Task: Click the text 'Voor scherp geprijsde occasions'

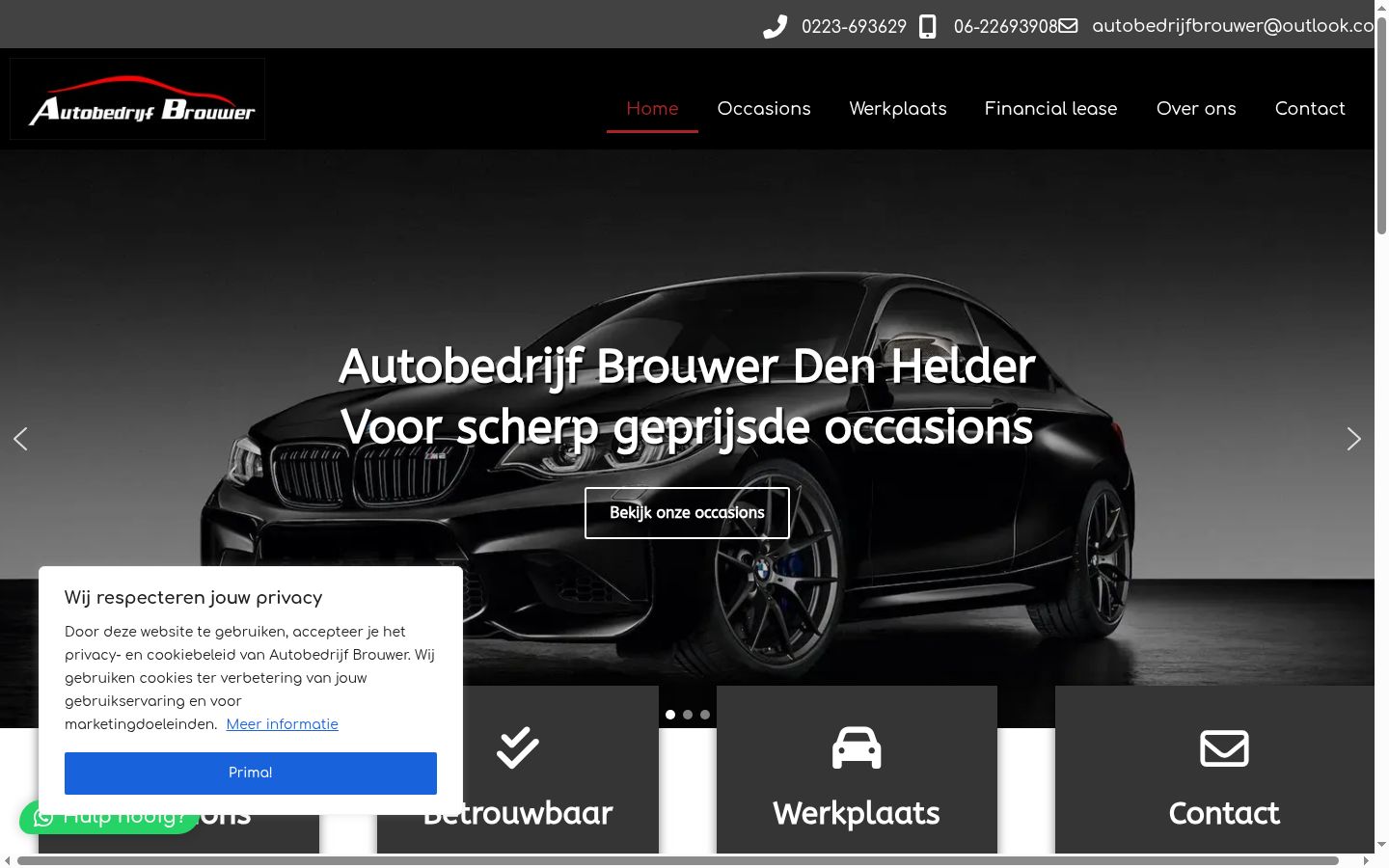Action: click(687, 427)
